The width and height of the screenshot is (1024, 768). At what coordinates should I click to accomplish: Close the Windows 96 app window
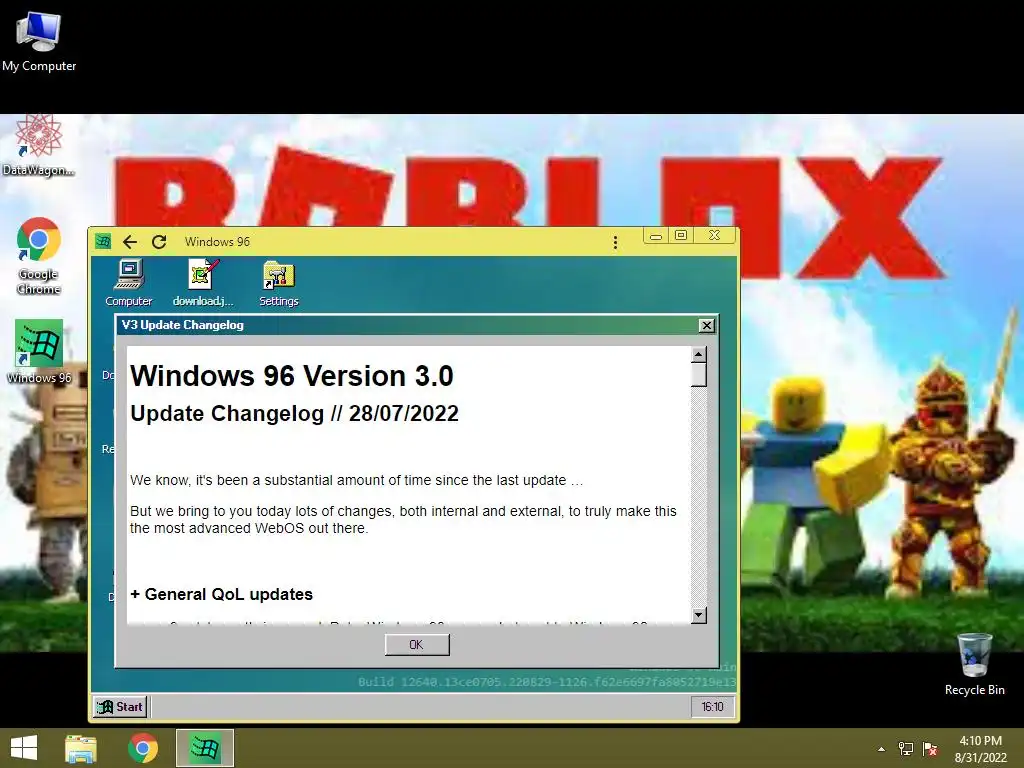(715, 236)
